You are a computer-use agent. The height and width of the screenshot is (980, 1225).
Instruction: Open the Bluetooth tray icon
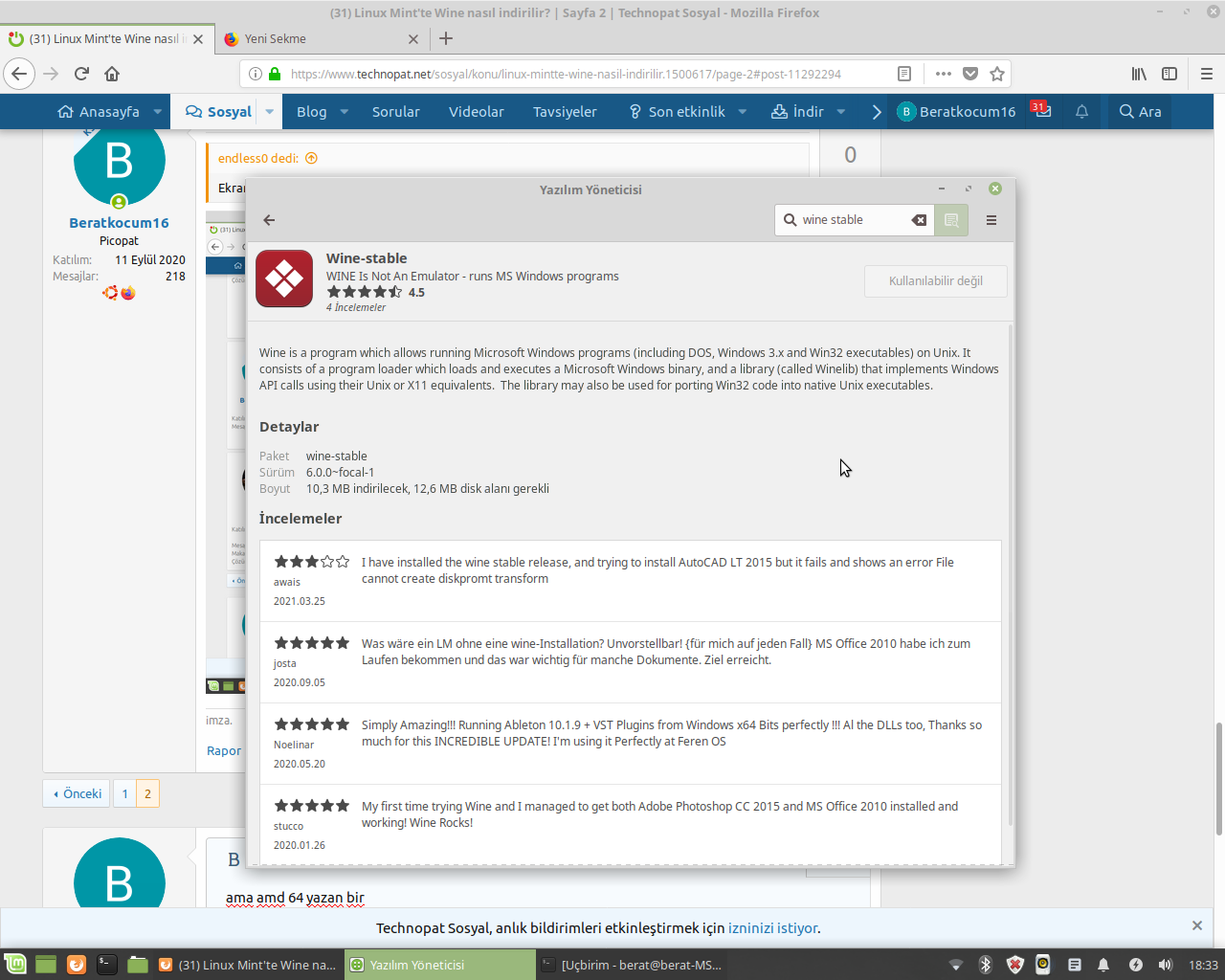[x=986, y=965]
